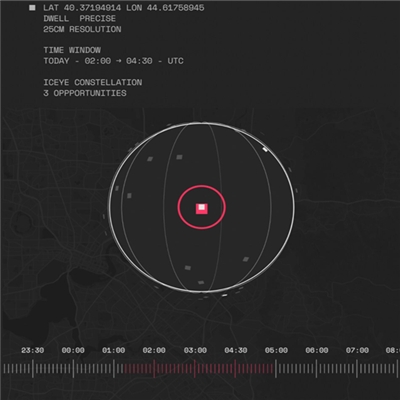Click the 'TIME WINDOW' heading
This screenshot has height=400, width=400.
pyautogui.click(x=72, y=50)
